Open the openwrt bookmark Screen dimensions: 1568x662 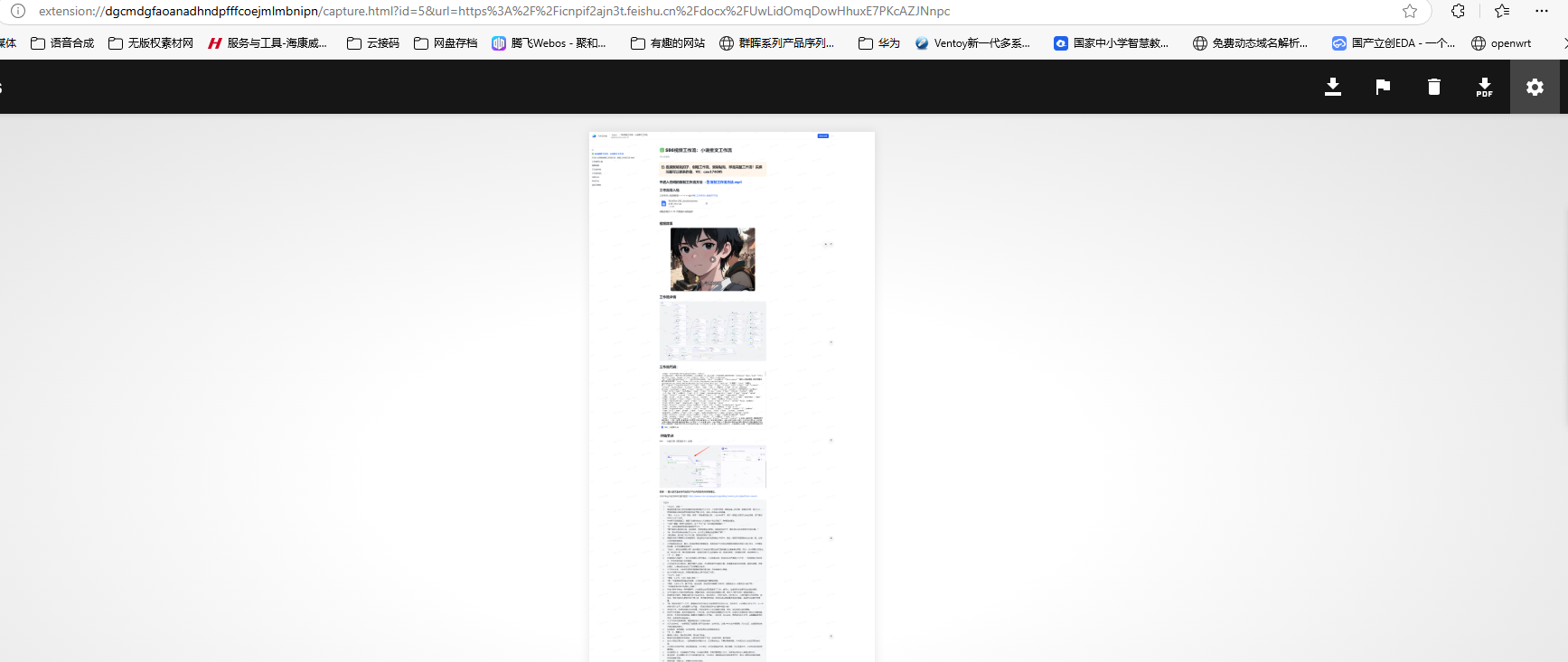click(x=1501, y=43)
